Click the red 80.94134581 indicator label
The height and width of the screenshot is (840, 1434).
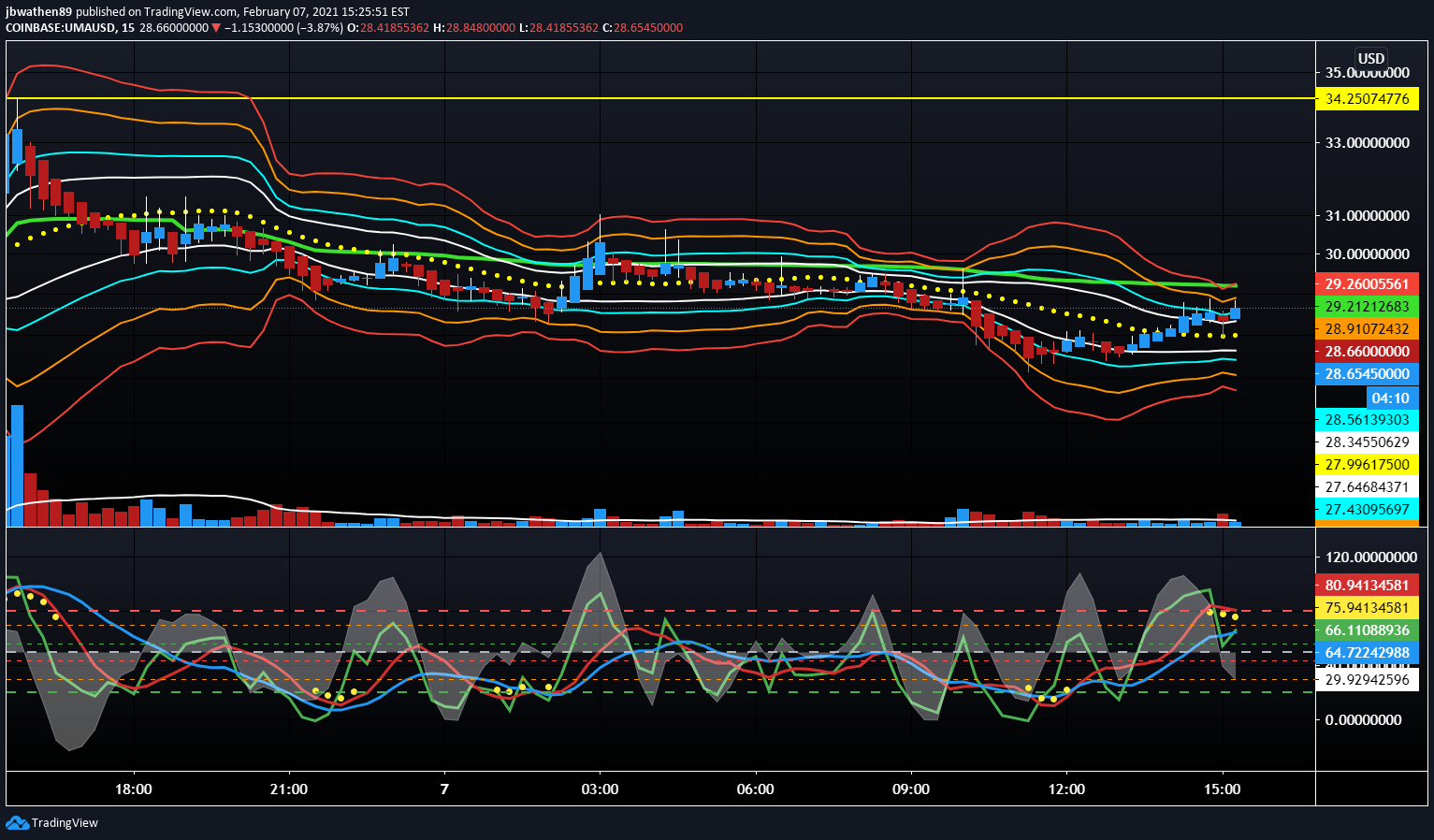pos(1367,586)
